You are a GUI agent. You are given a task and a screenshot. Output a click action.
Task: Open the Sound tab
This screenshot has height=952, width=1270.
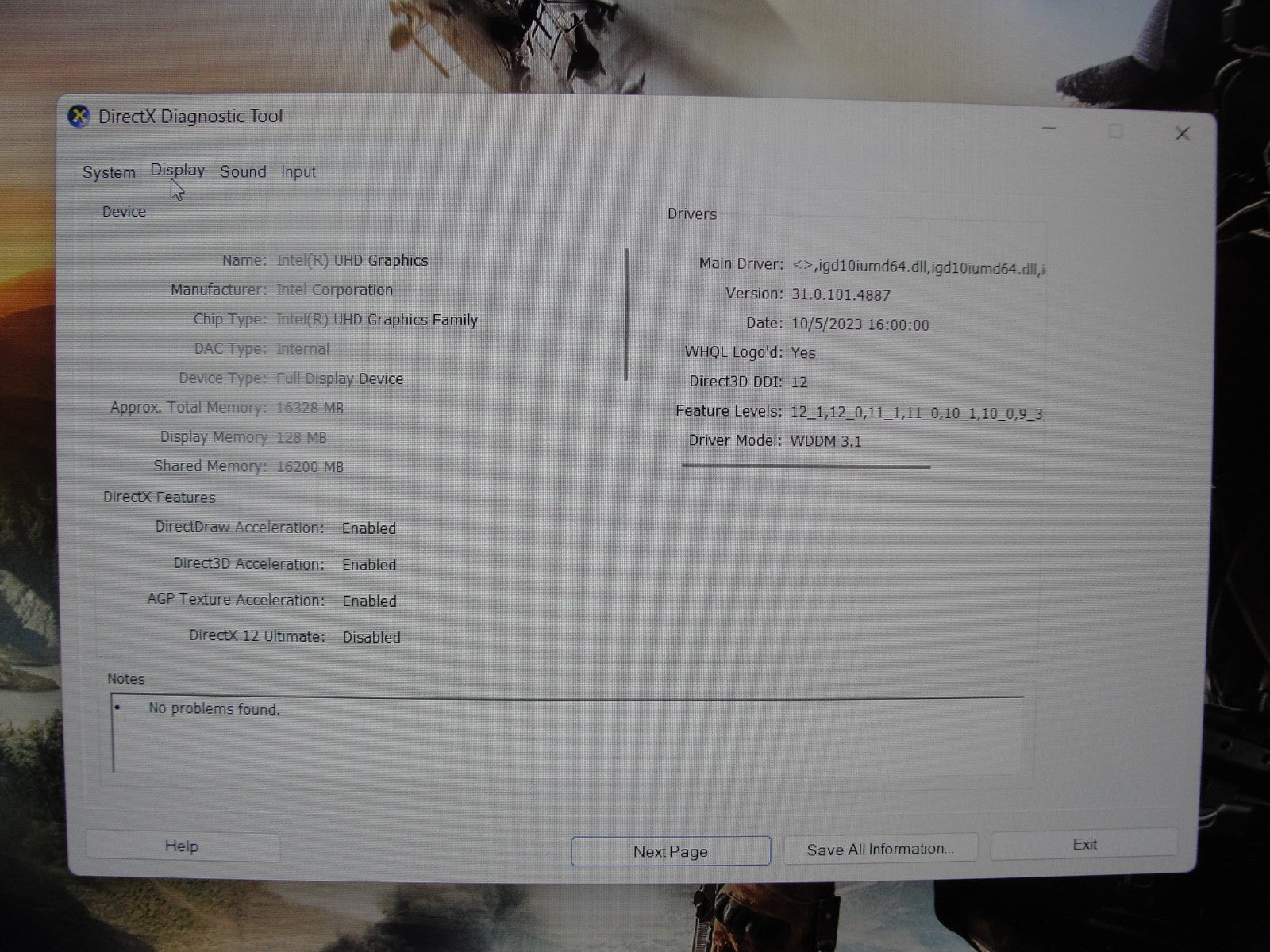point(243,171)
